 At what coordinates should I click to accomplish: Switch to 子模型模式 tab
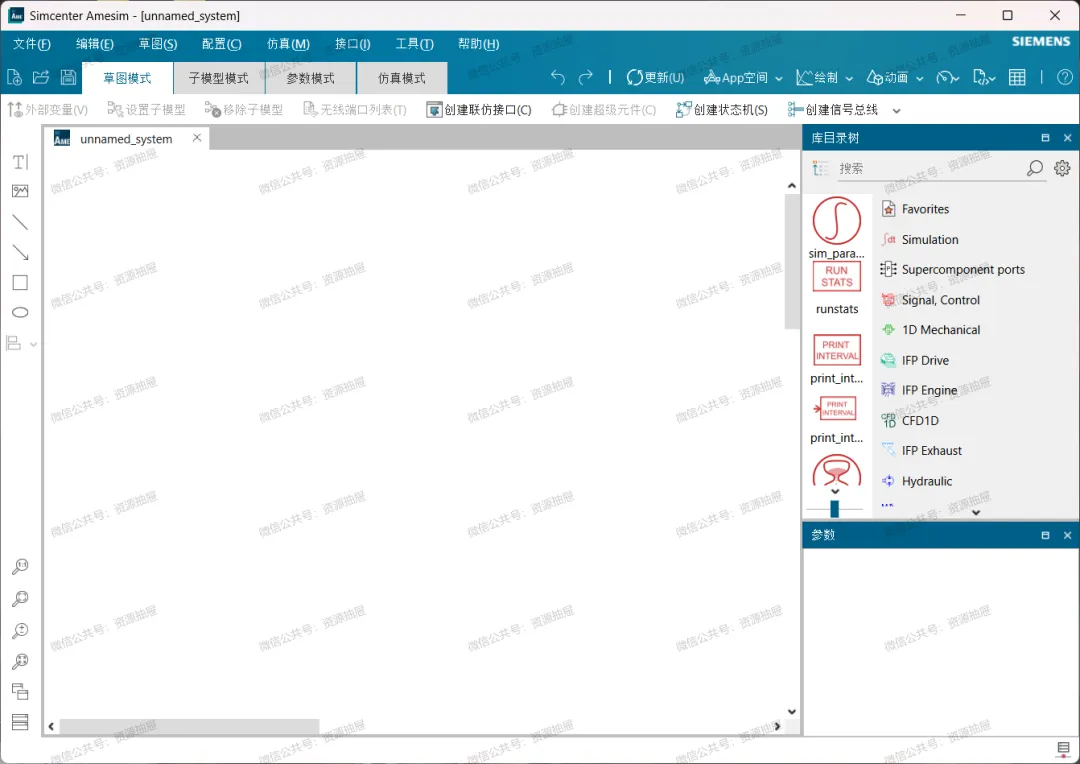219,78
